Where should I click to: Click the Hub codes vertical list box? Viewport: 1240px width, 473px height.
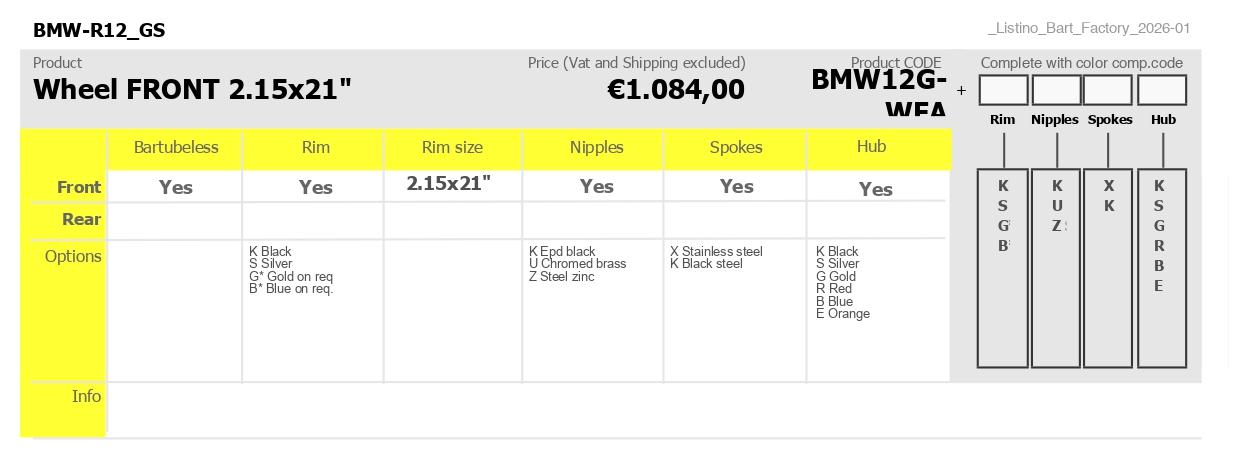[x=1162, y=268]
